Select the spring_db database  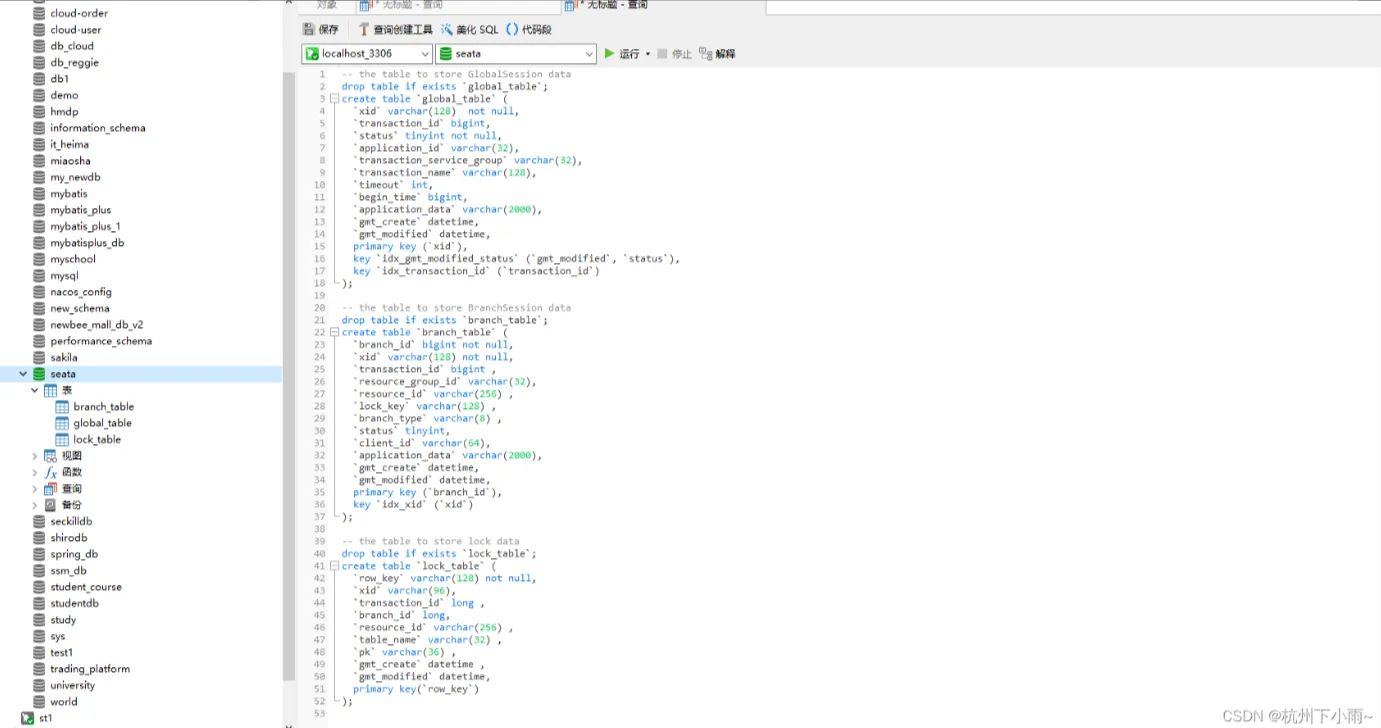[x=74, y=554]
